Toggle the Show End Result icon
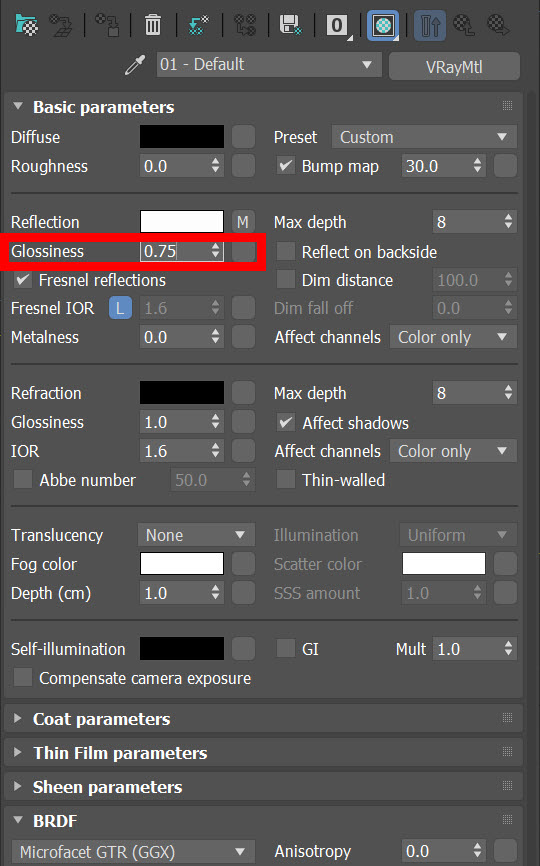Screen dimensions: 540x866 point(429,25)
